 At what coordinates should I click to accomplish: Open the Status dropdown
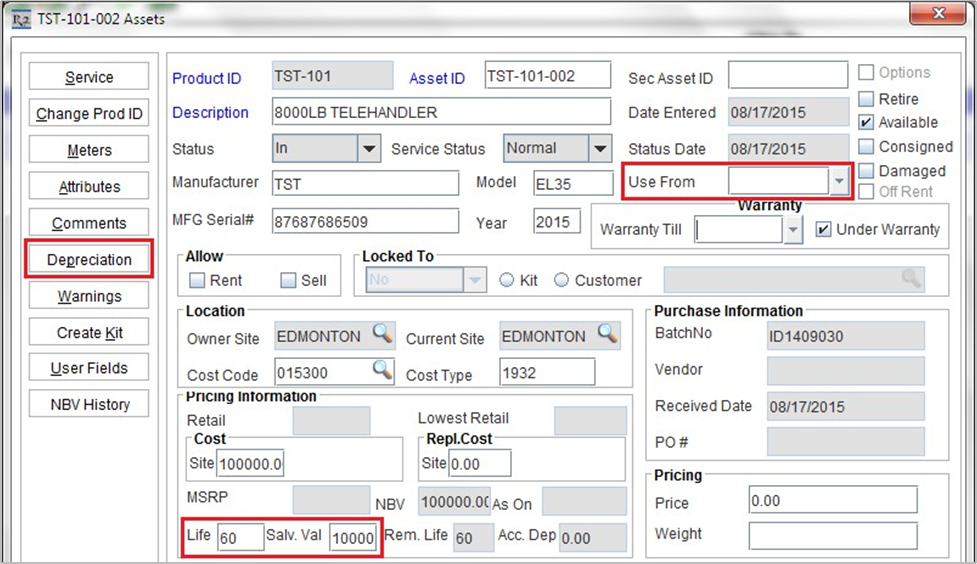(369, 149)
